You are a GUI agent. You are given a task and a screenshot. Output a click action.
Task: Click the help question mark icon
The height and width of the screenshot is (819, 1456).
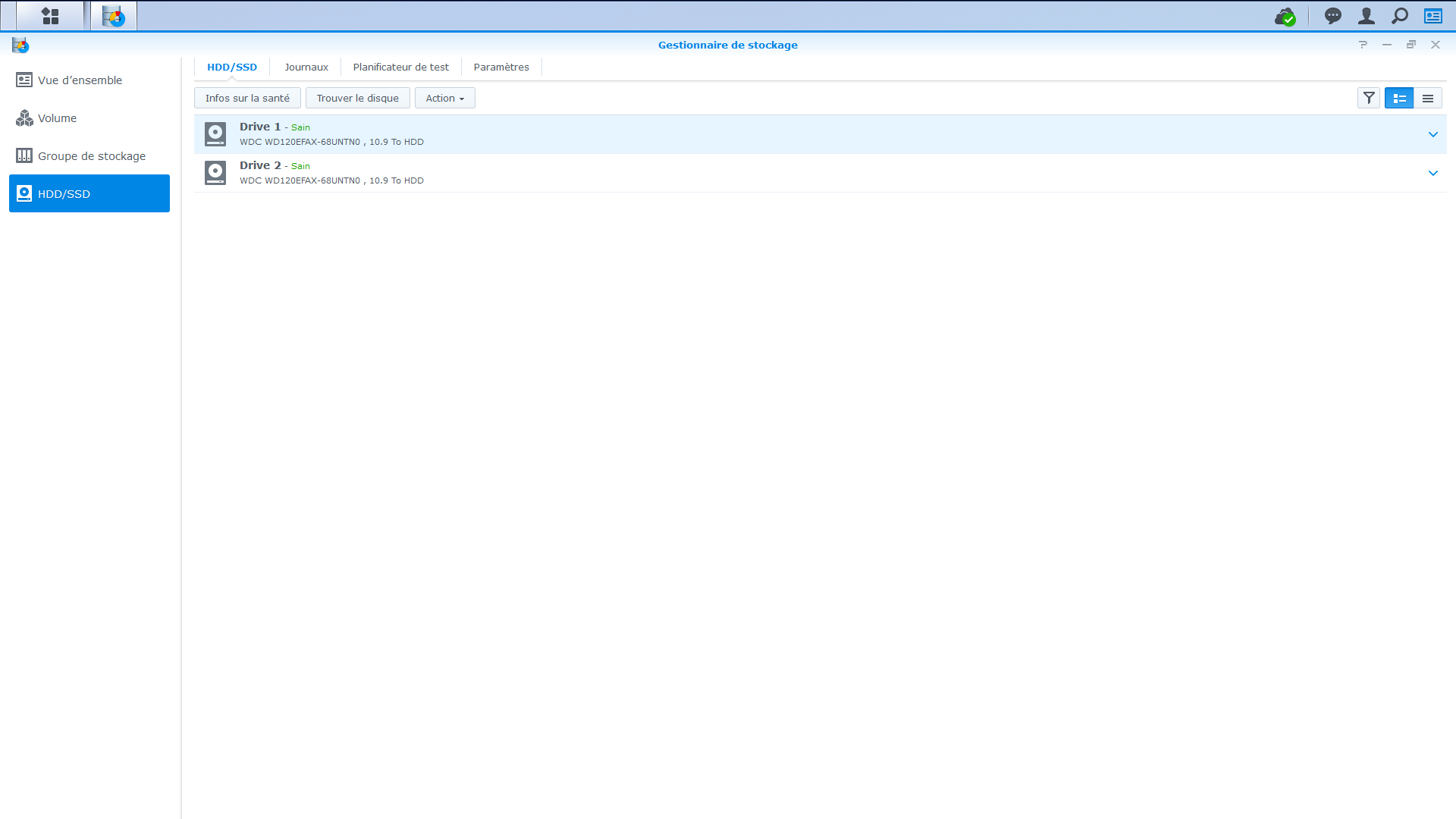(x=1363, y=45)
